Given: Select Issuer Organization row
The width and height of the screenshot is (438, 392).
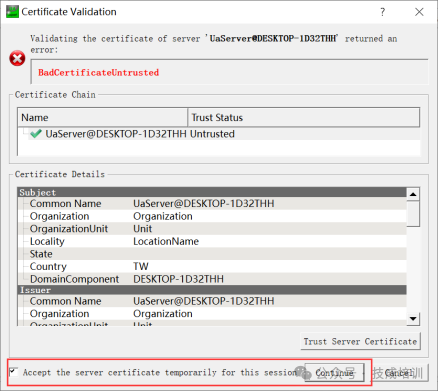Looking at the screenshot, I should click(x=212, y=314).
